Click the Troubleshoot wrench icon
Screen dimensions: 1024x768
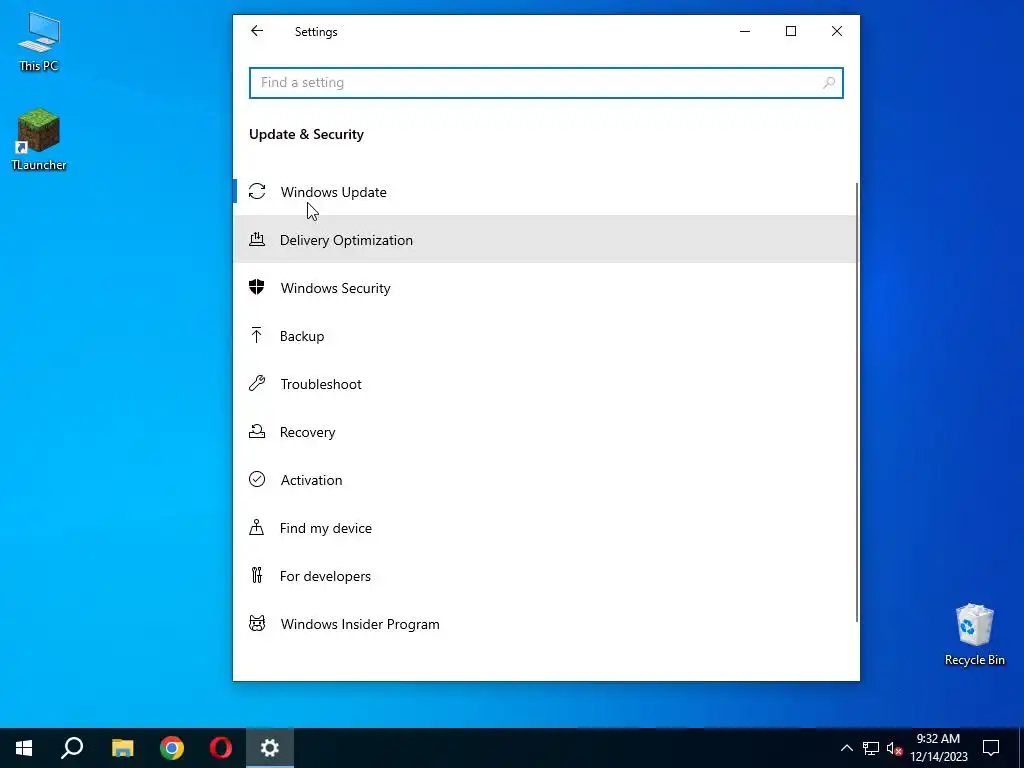click(x=257, y=383)
